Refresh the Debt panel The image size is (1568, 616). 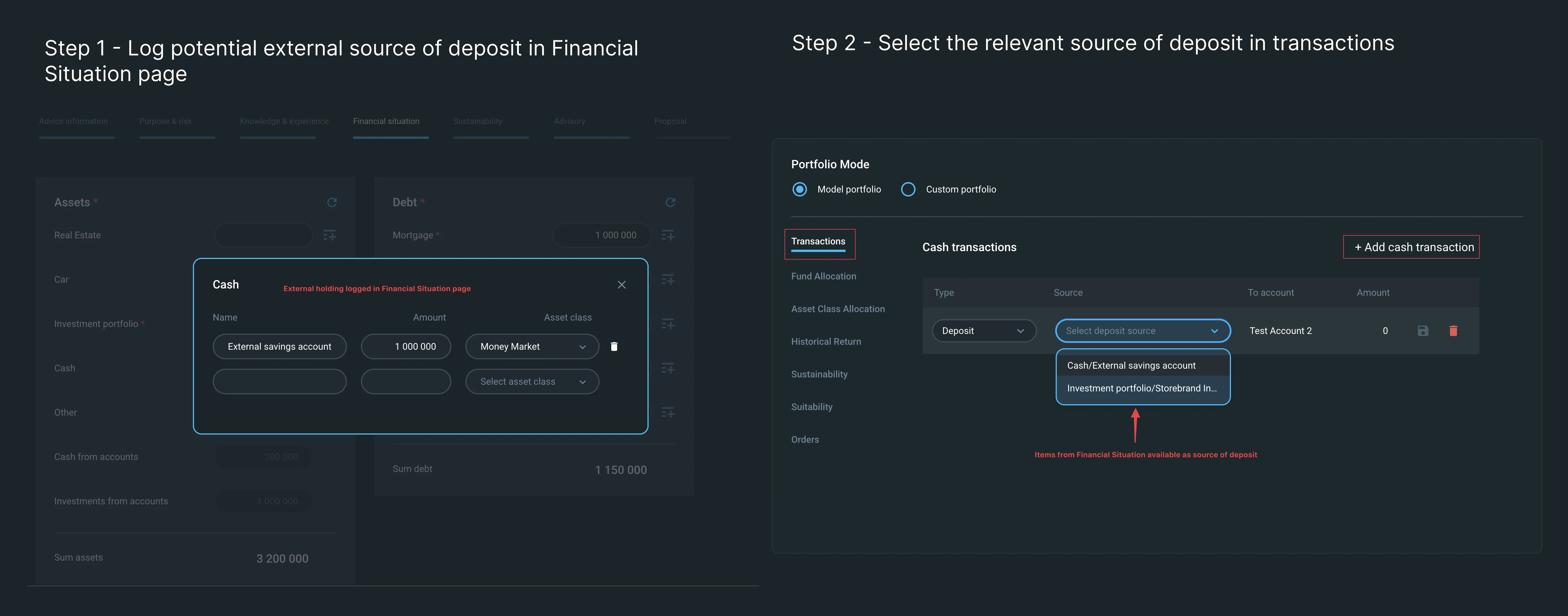click(670, 202)
